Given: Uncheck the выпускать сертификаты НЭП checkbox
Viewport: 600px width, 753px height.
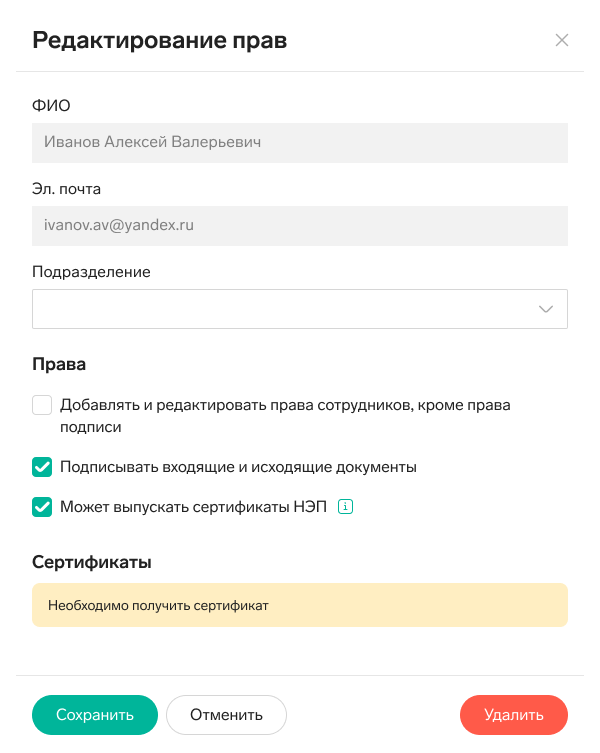Looking at the screenshot, I should (42, 507).
